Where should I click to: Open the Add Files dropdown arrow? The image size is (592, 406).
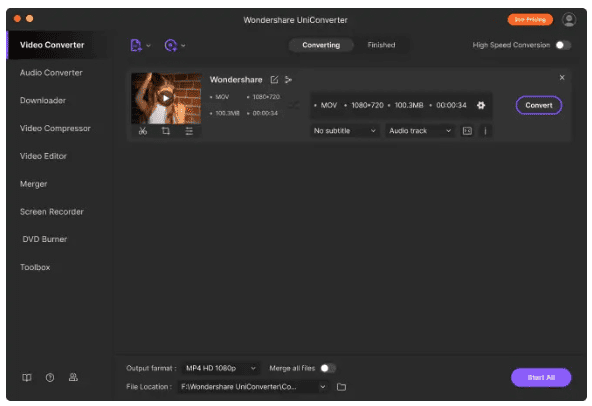148,46
